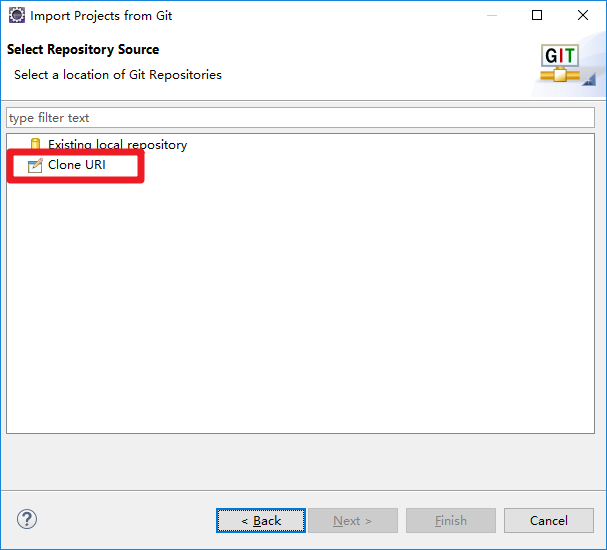Image resolution: width=607 pixels, height=550 pixels.
Task: Close the Import Projects from Git dialog
Action: coord(583,15)
